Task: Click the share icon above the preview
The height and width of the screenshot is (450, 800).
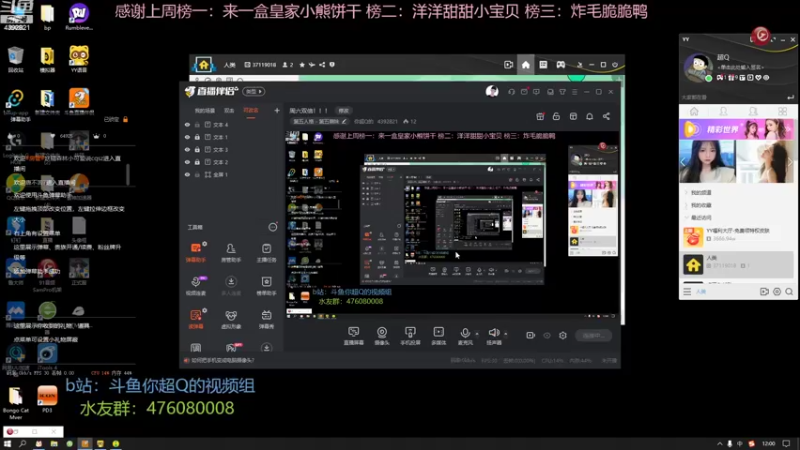Action: click(x=606, y=116)
